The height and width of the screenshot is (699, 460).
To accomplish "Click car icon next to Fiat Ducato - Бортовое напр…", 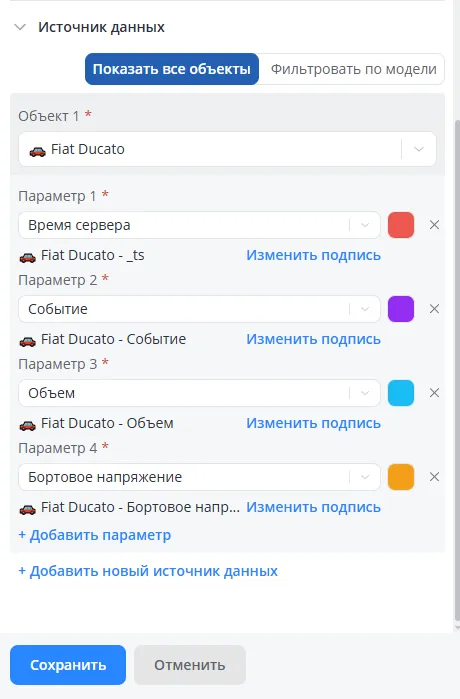I will click(28, 509).
